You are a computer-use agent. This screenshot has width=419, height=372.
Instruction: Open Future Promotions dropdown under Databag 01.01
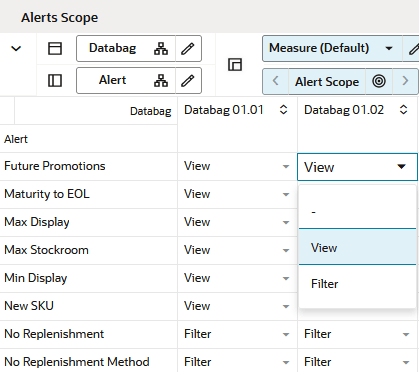point(286,167)
